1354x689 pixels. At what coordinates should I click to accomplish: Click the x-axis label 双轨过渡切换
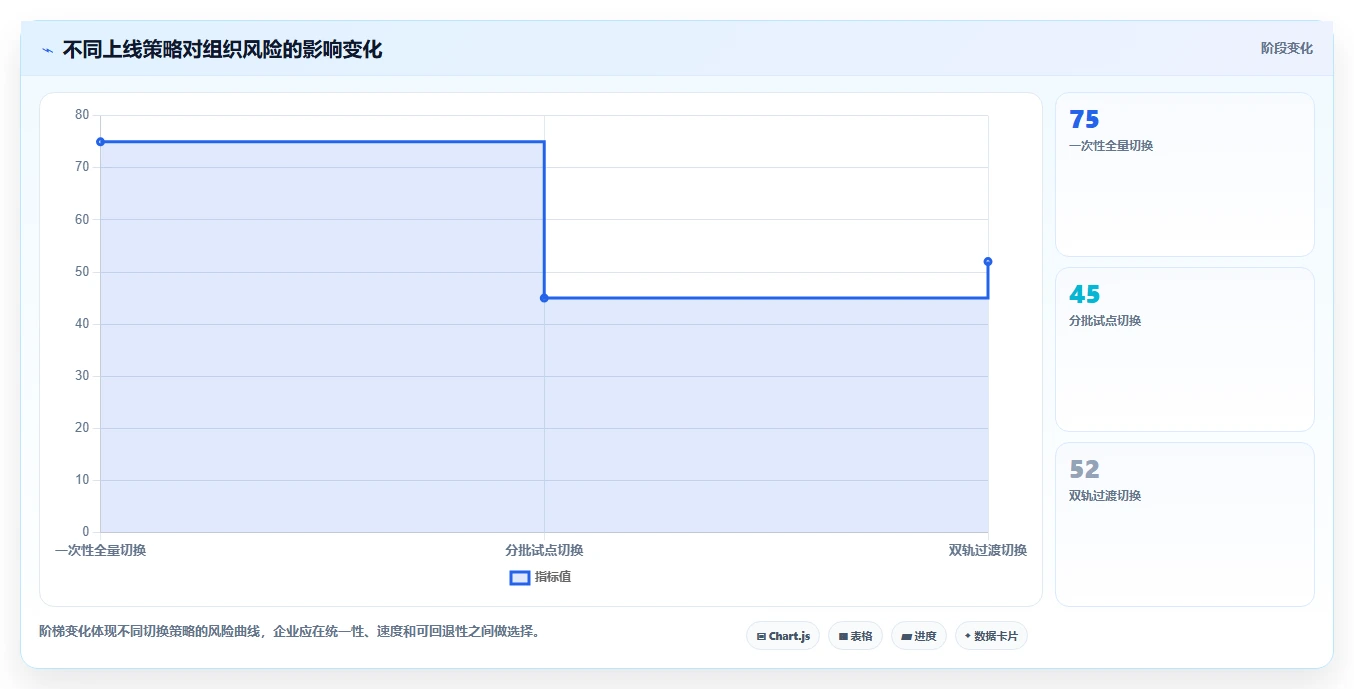[988, 550]
